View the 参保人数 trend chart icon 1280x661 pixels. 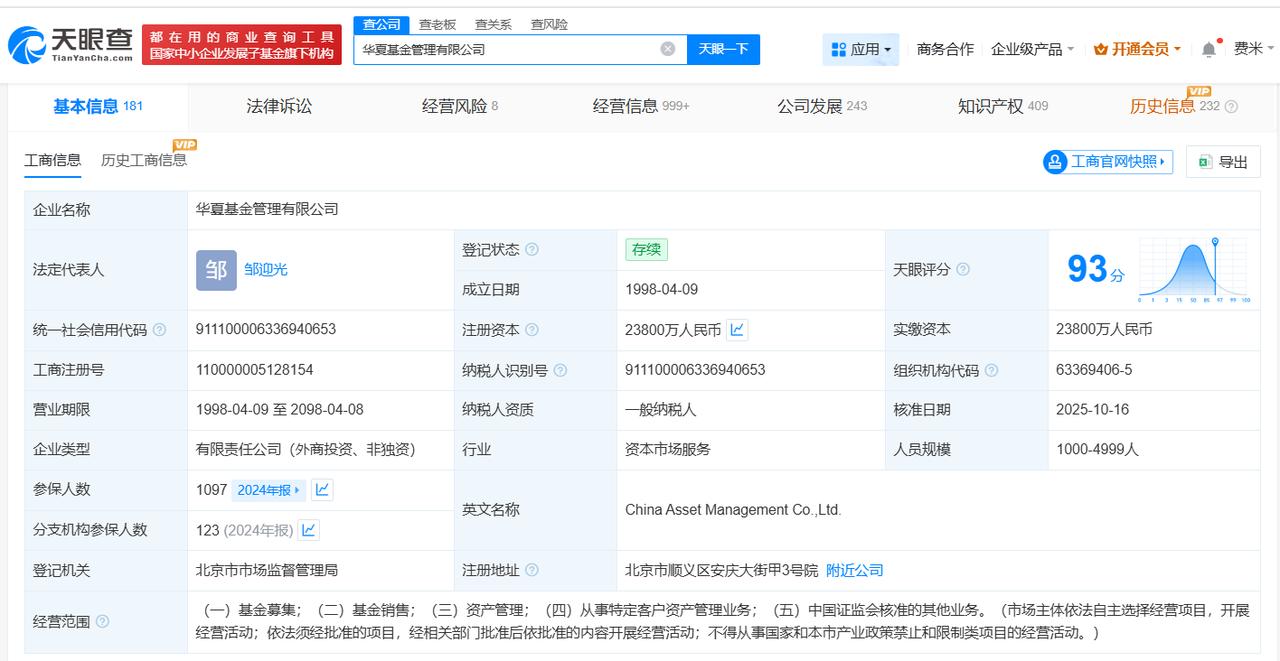coord(322,490)
